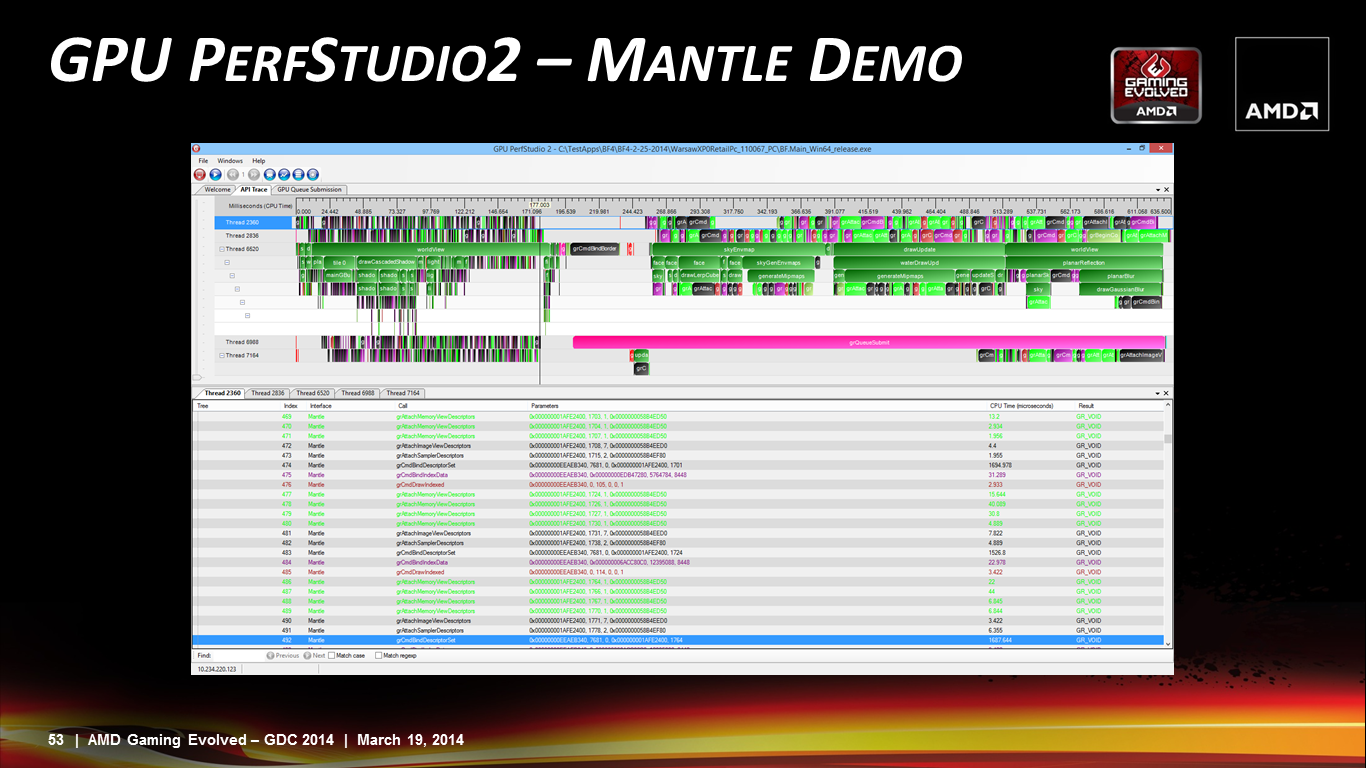Click the drawUpdate timeline block
Image resolution: width=1366 pixels, height=768 pixels.
919,249
